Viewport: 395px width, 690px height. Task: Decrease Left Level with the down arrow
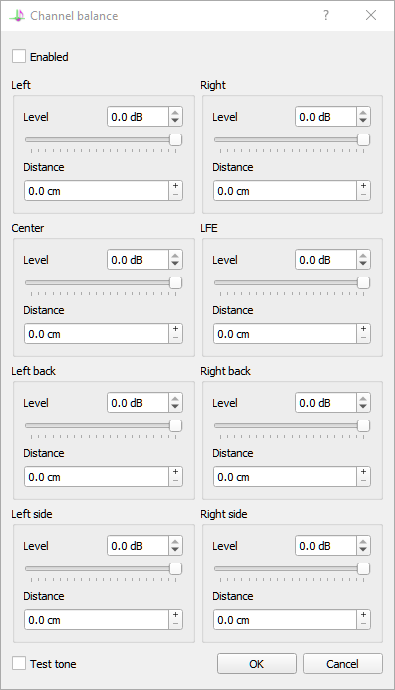[175, 121]
